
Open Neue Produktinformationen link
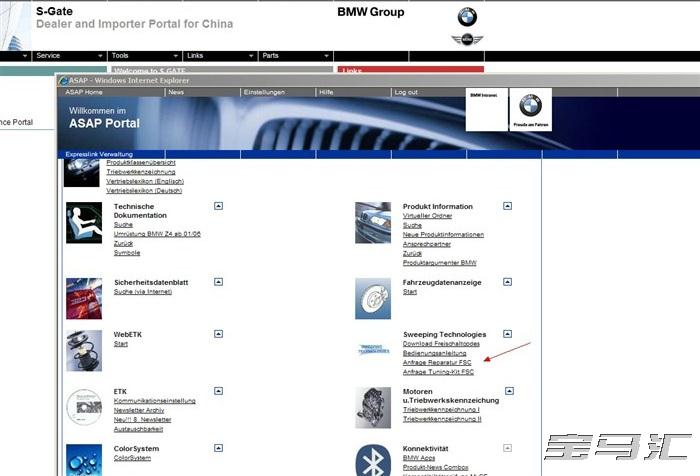(x=443, y=234)
